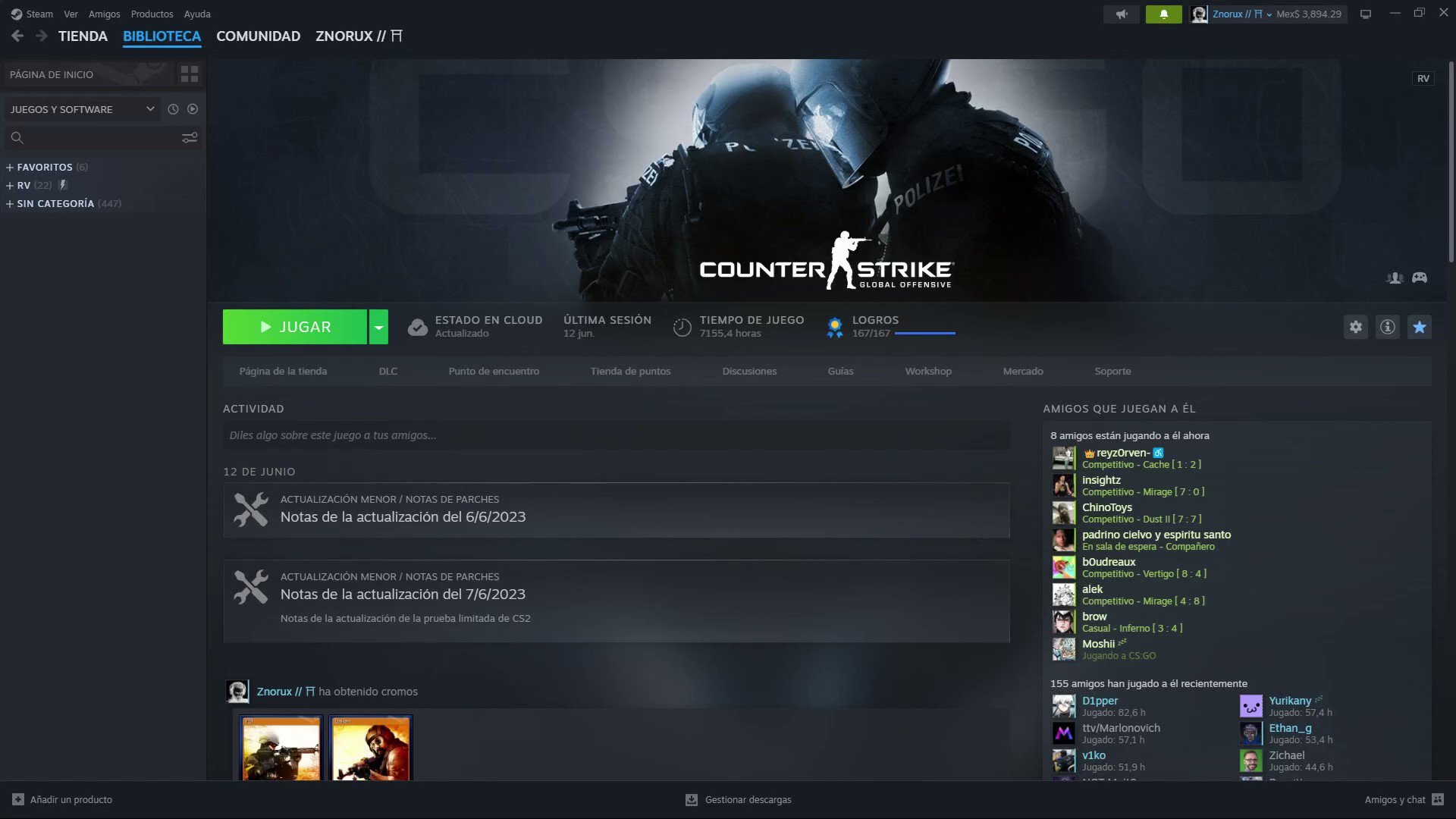This screenshot has height=819, width=1456.
Task: Toggle the favorite star button
Action: coord(1420,327)
